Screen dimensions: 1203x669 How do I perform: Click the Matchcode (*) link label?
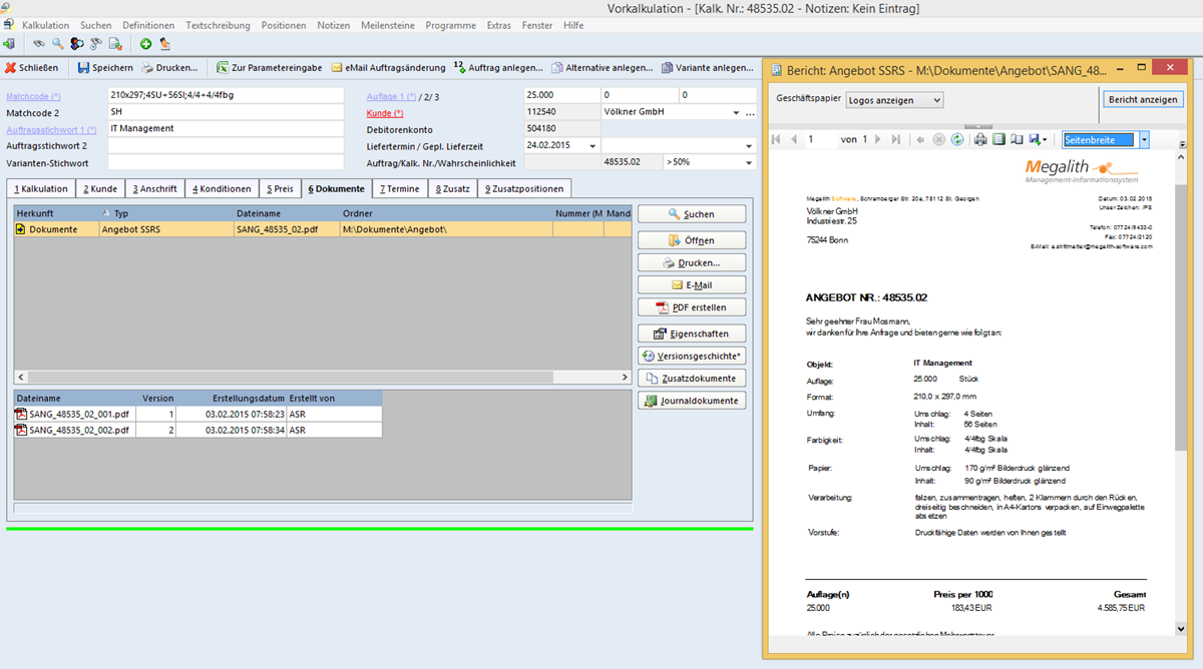(33, 96)
